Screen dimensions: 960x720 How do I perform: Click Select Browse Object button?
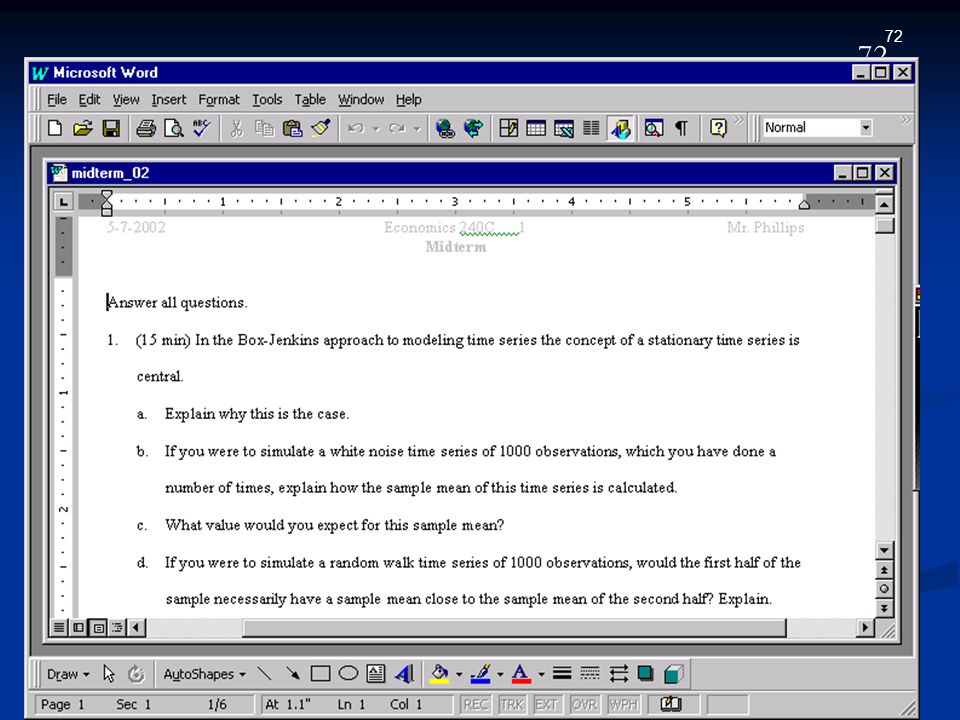[x=883, y=589]
